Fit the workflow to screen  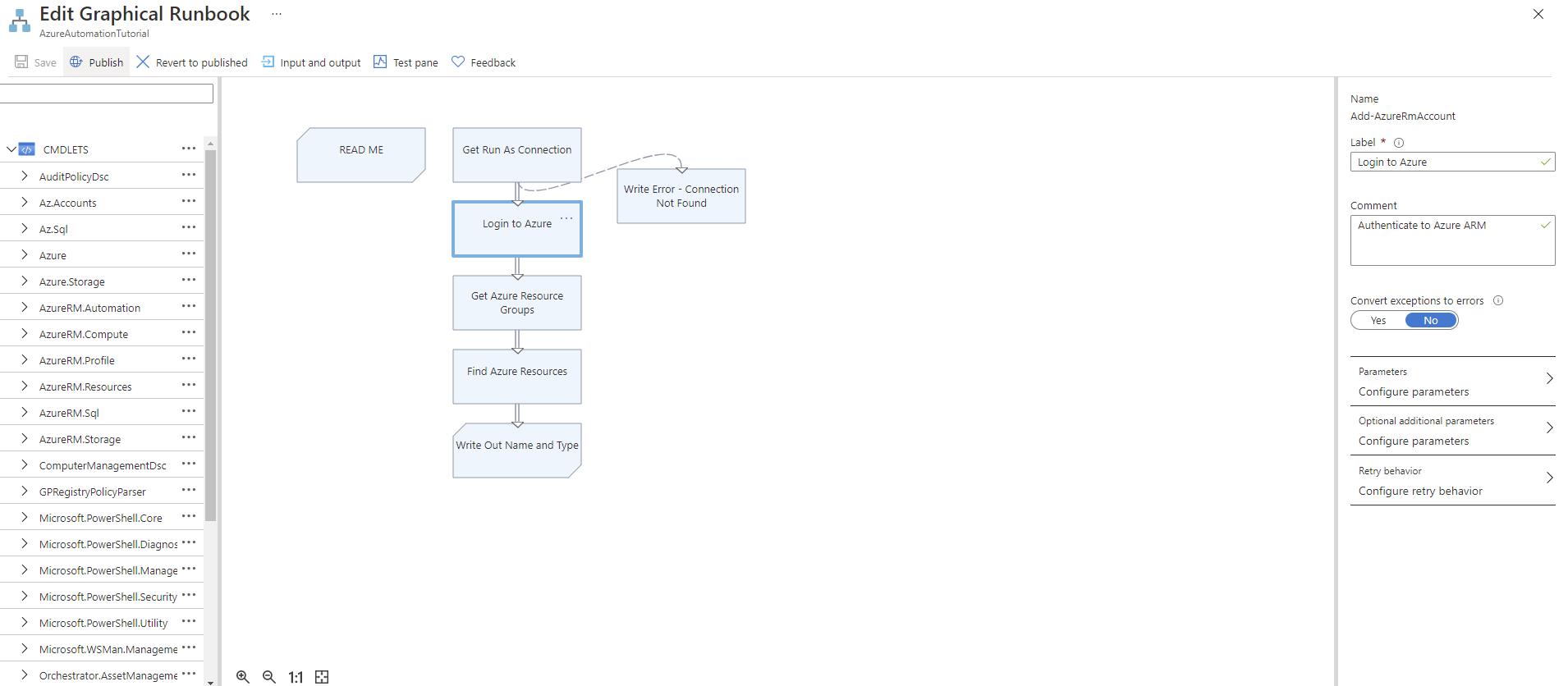tap(322, 677)
